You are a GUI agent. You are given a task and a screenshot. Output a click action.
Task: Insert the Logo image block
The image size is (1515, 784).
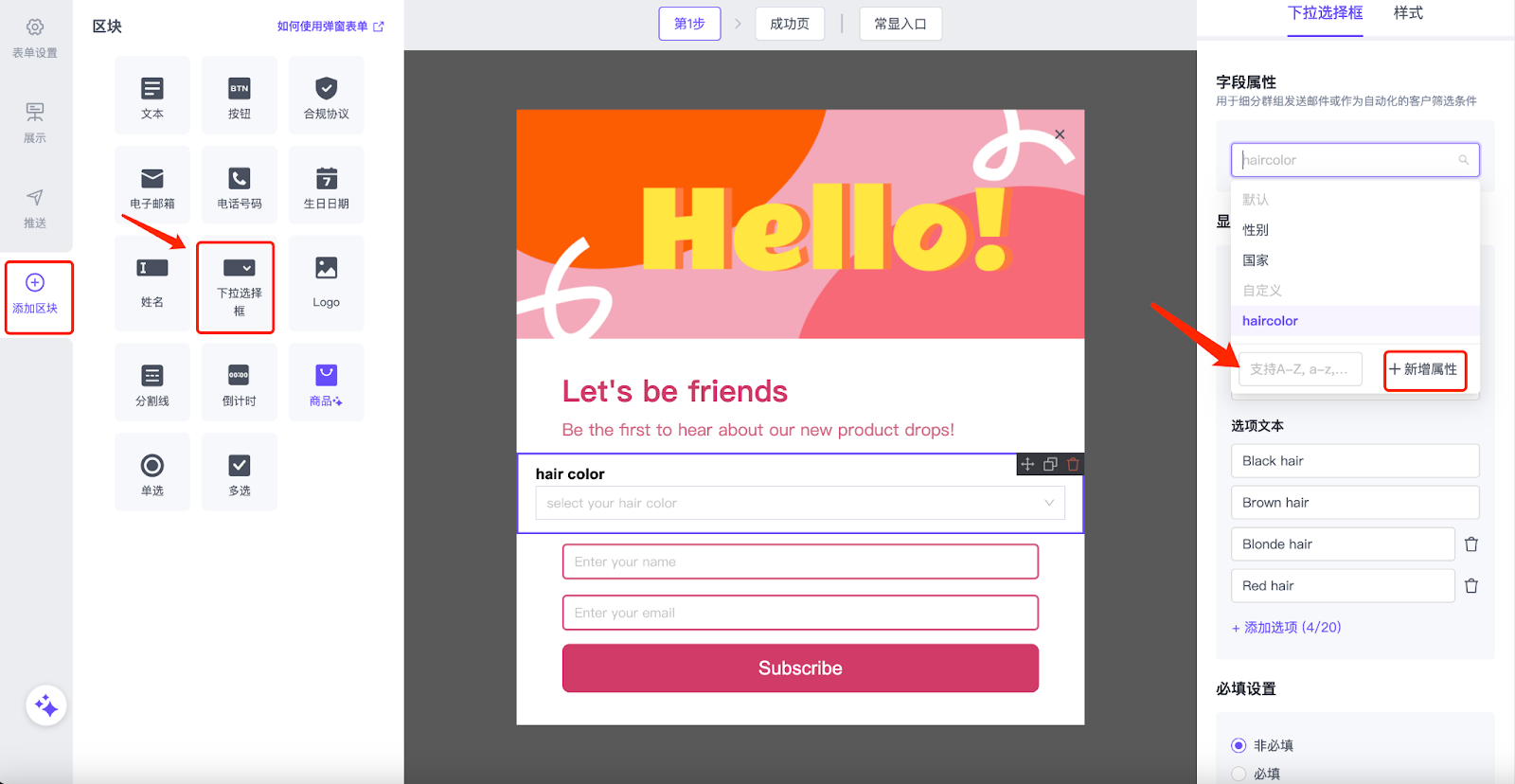[x=326, y=281]
